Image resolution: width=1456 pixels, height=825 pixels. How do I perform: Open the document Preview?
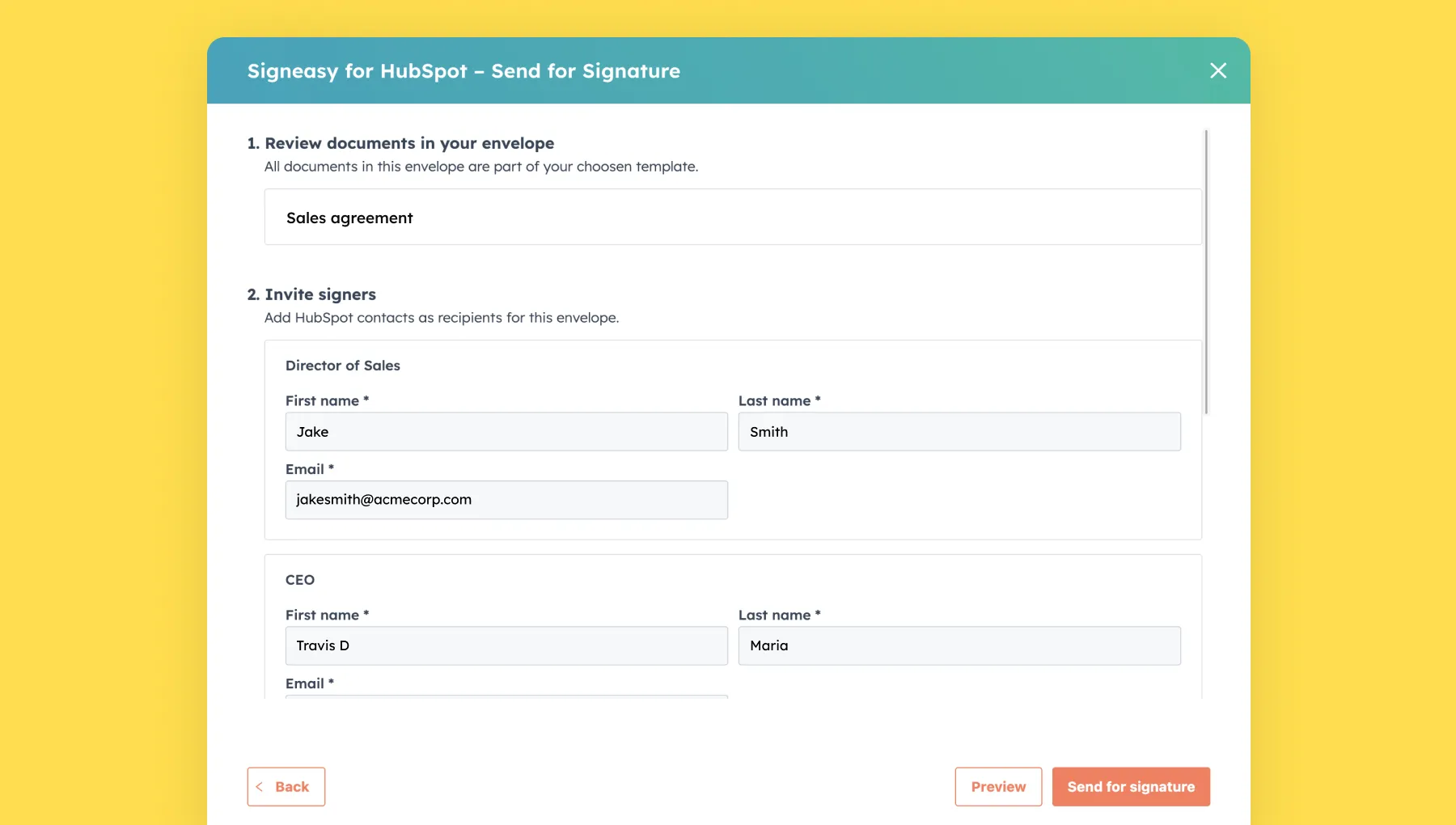click(998, 786)
